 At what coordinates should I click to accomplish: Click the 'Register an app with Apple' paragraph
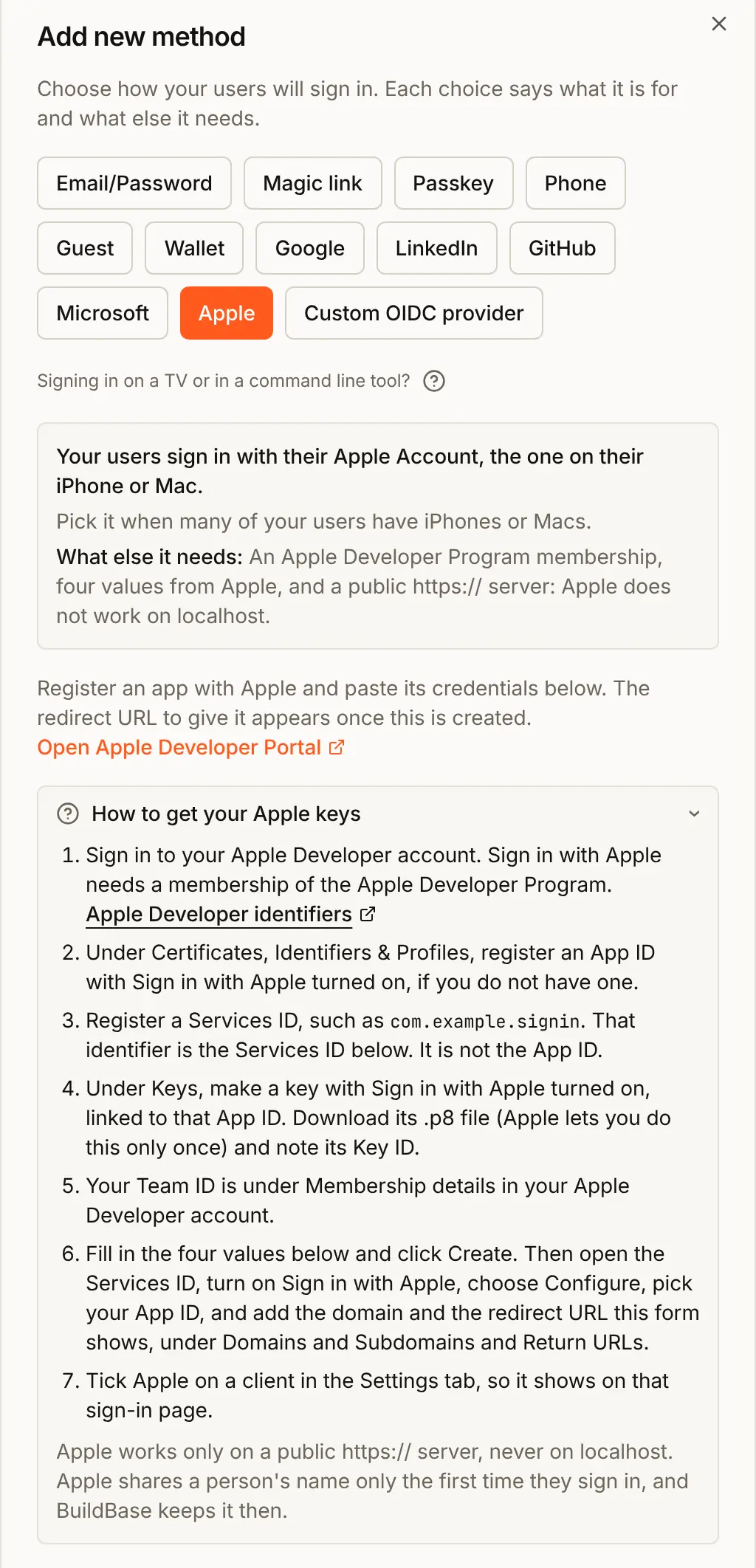coord(344,703)
